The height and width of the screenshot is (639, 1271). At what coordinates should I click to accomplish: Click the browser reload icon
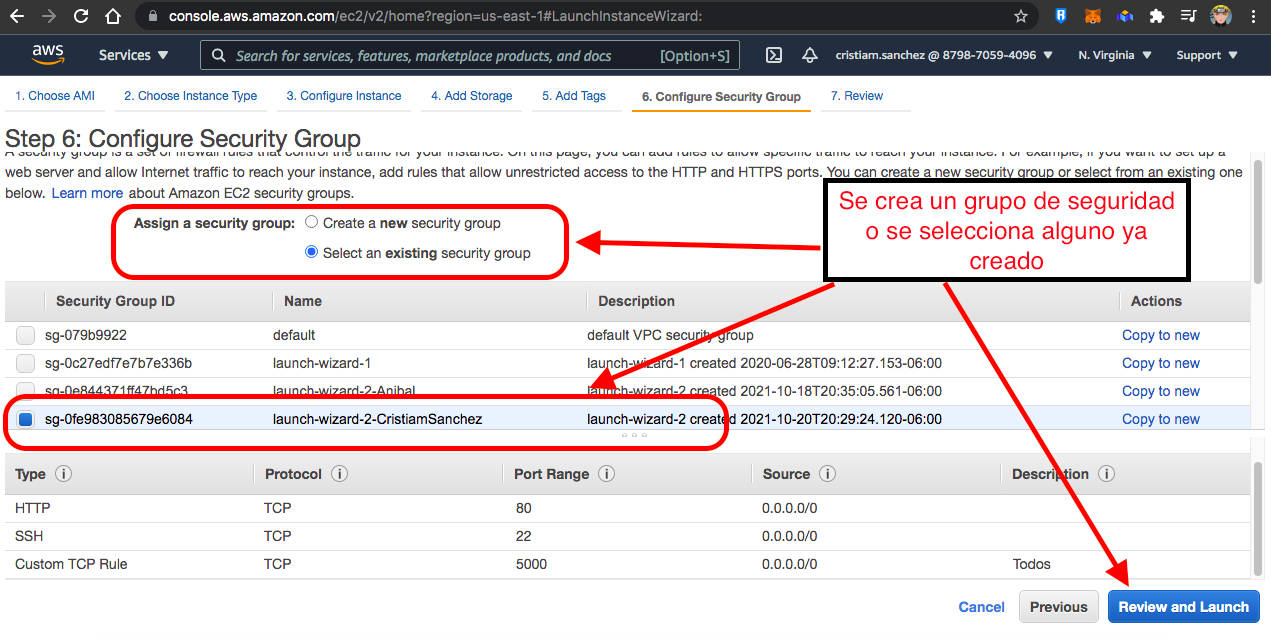[81, 16]
